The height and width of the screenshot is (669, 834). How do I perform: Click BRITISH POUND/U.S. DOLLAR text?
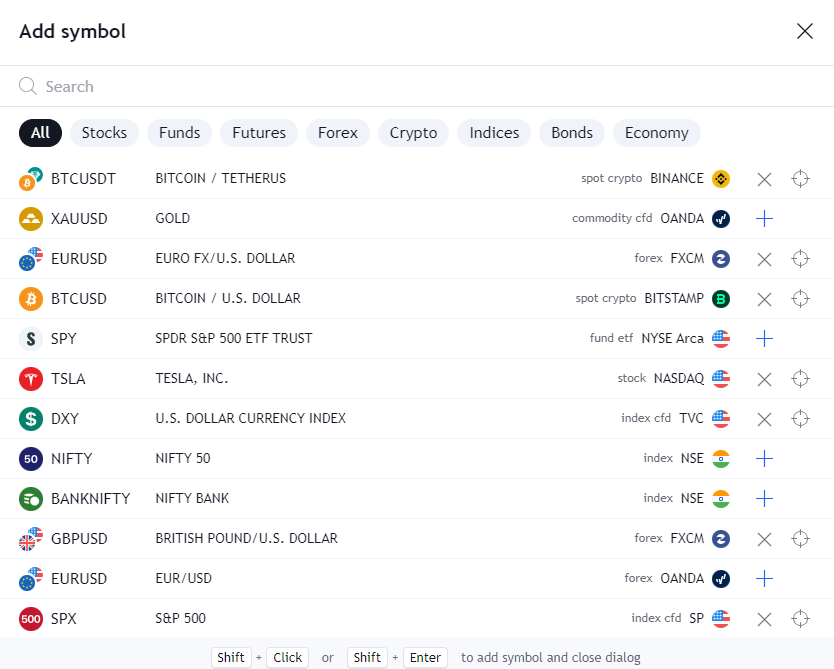click(246, 538)
